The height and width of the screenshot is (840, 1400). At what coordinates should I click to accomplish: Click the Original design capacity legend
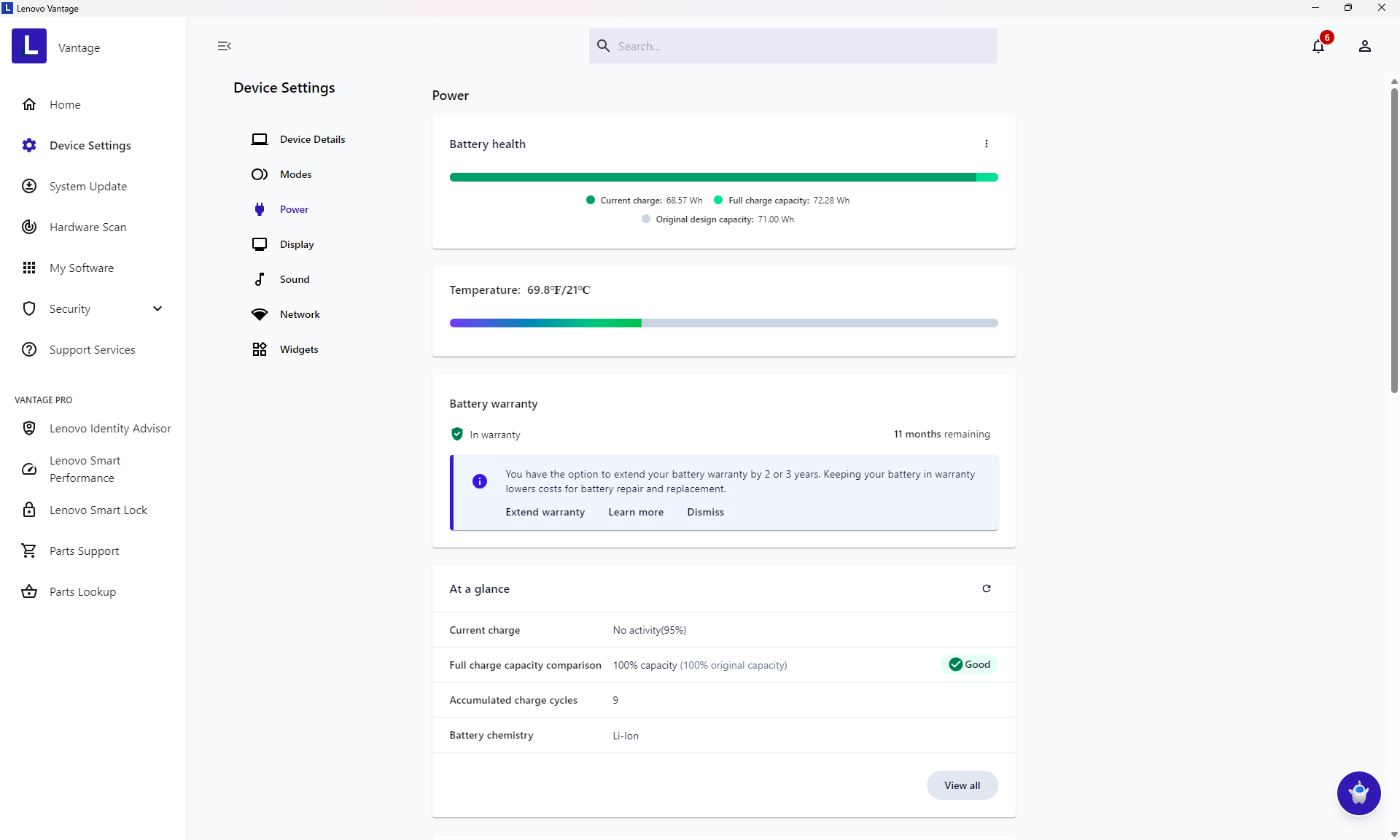tap(717, 219)
